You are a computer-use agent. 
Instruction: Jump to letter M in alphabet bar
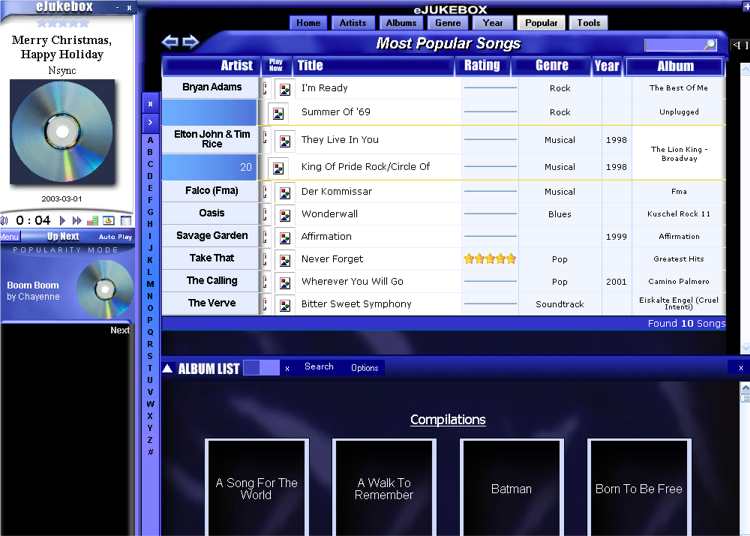coord(150,284)
